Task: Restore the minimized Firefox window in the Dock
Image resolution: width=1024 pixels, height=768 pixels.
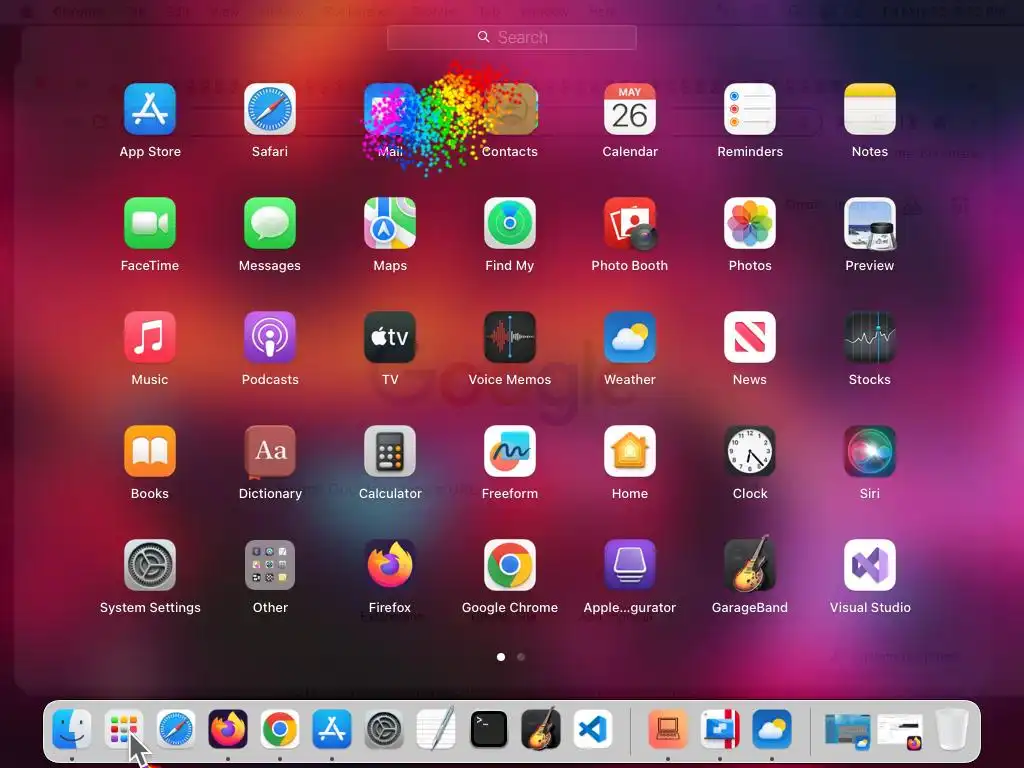Action: coord(901,731)
